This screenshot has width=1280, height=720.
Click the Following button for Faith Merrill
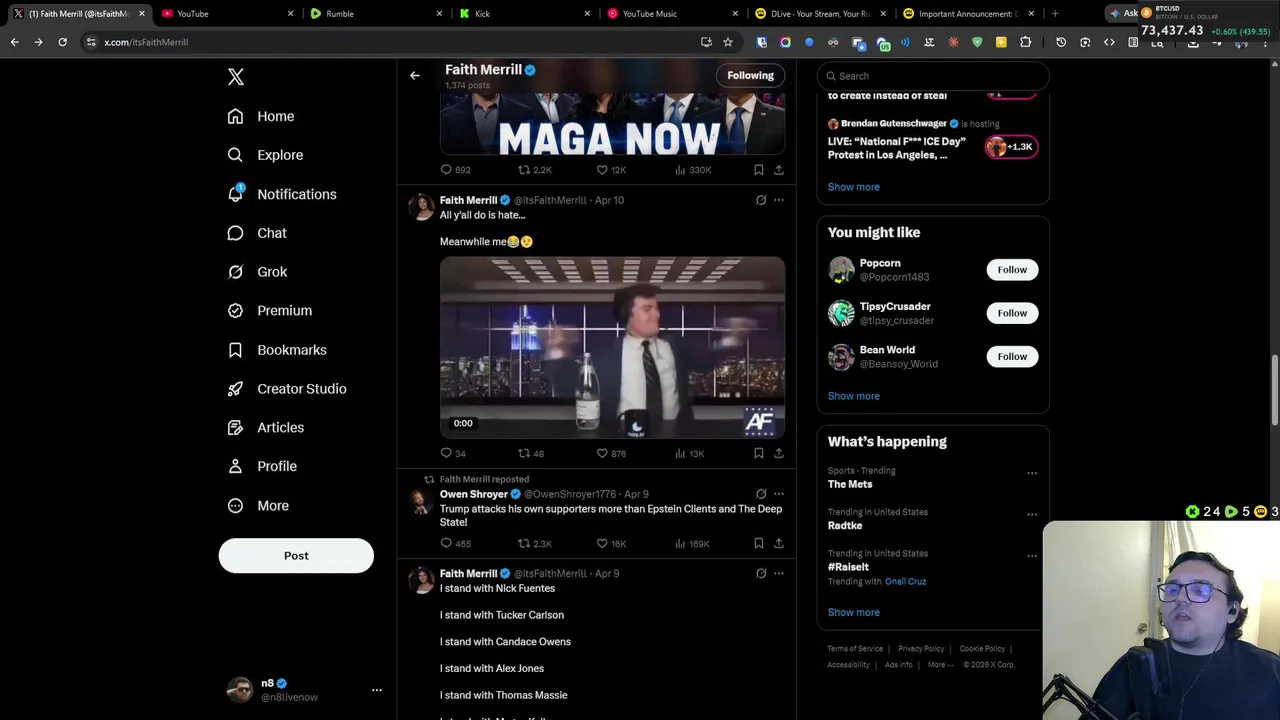click(750, 75)
